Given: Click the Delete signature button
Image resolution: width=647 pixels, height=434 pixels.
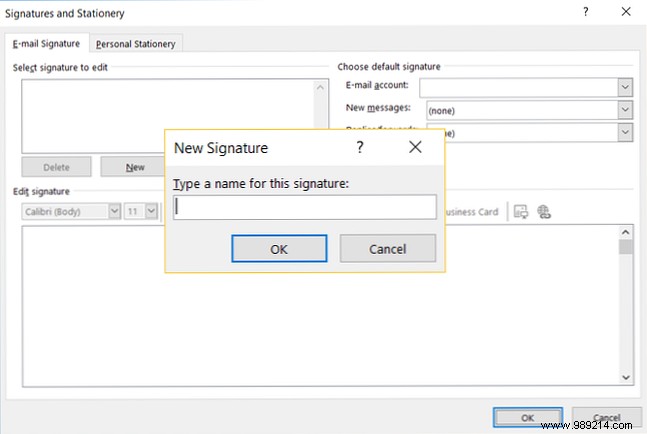Looking at the screenshot, I should click(57, 167).
